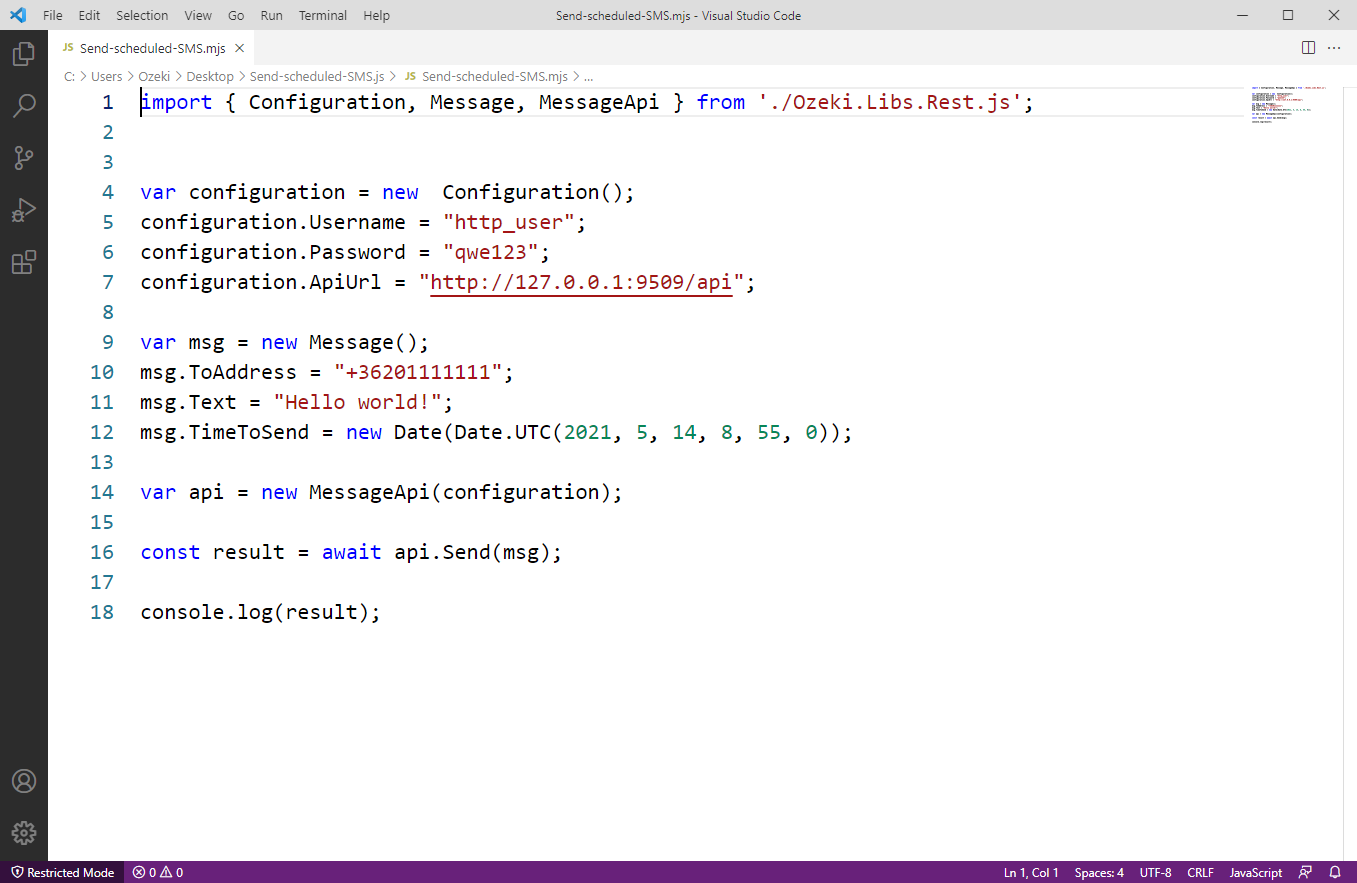Click the Ozeki breadcrumb segment
1357x883 pixels.
tap(154, 76)
